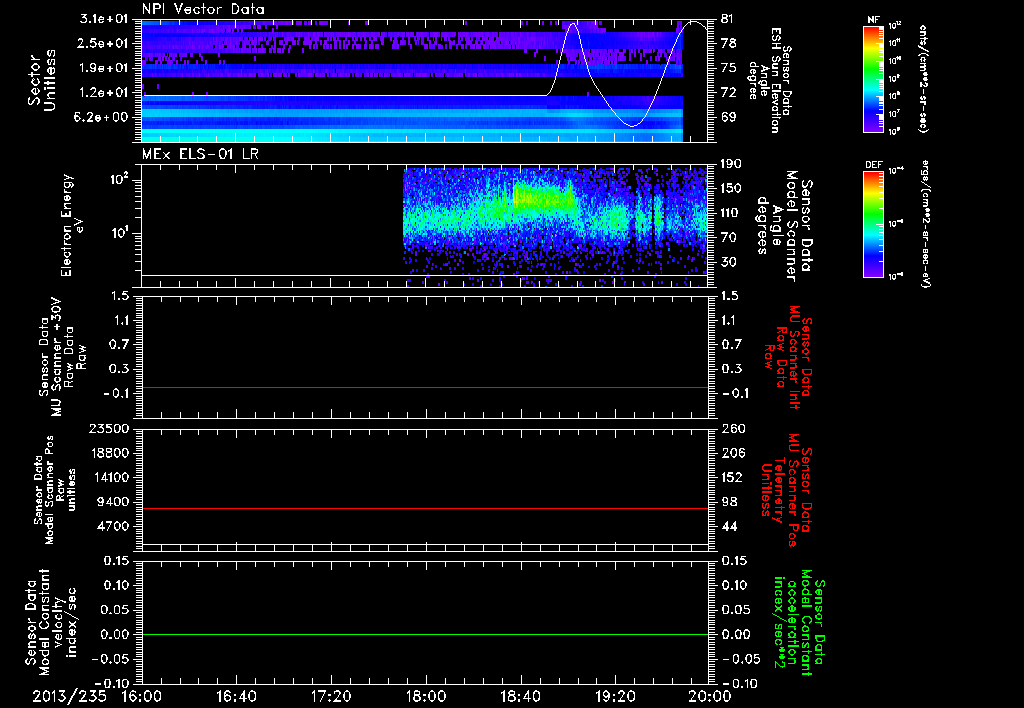
Task: Click the 'ESH Sun Elevation Angle' axis title
Action: pos(769,80)
